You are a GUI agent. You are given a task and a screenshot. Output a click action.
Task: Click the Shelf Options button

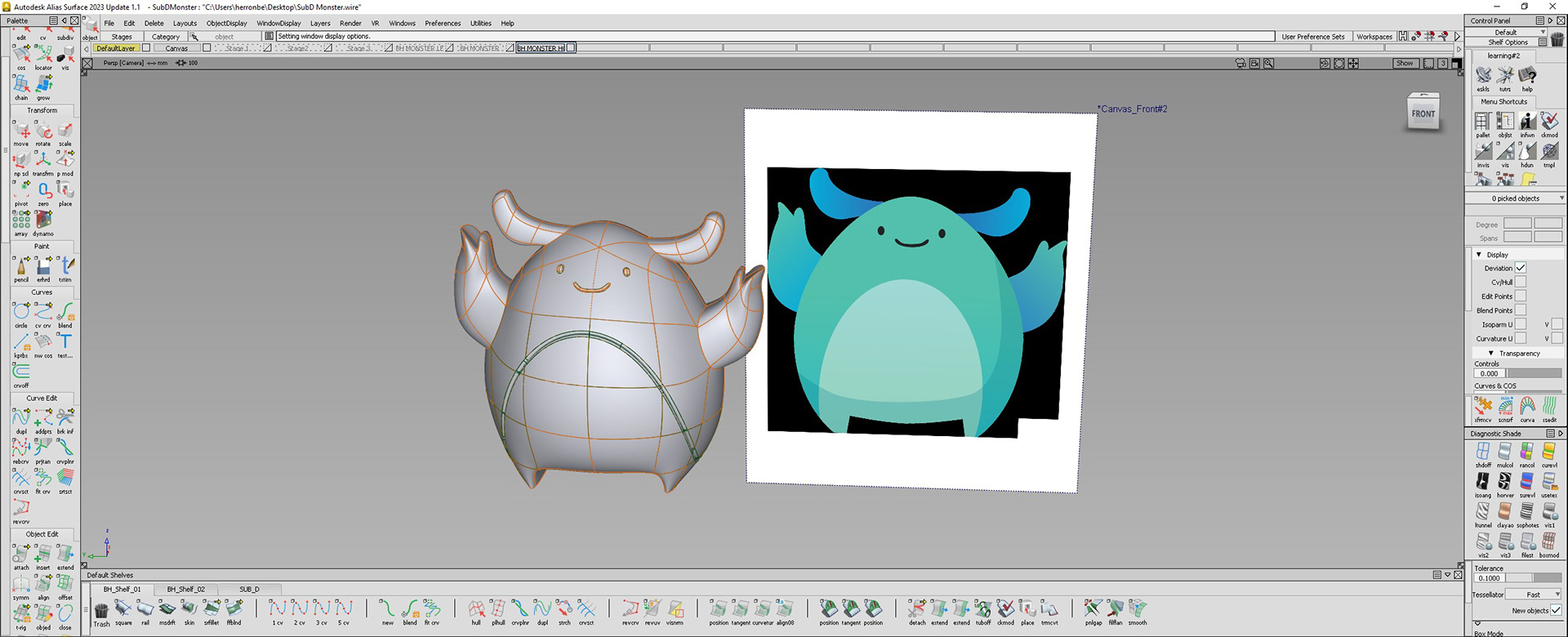[1508, 42]
